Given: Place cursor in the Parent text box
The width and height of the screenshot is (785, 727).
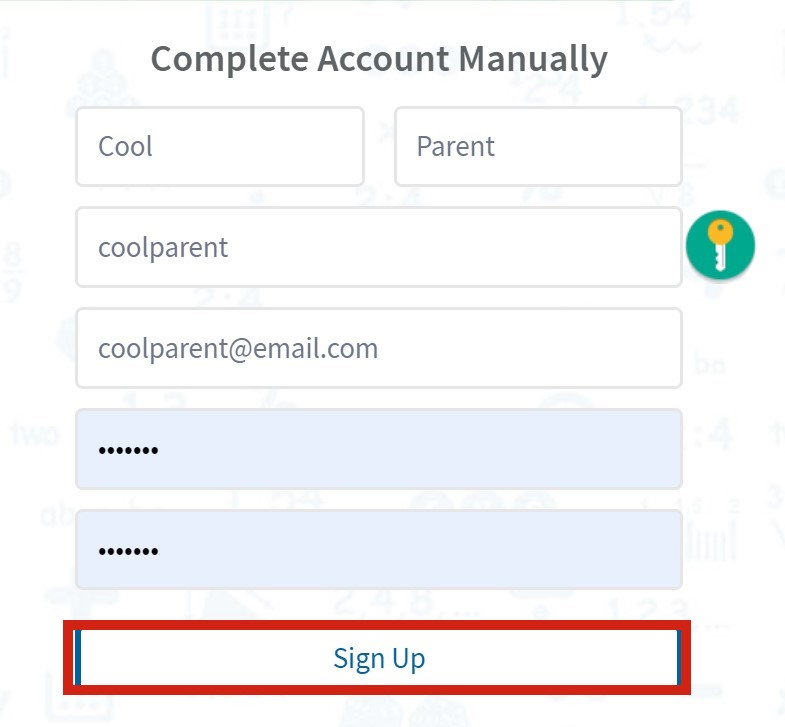Looking at the screenshot, I should click(538, 147).
